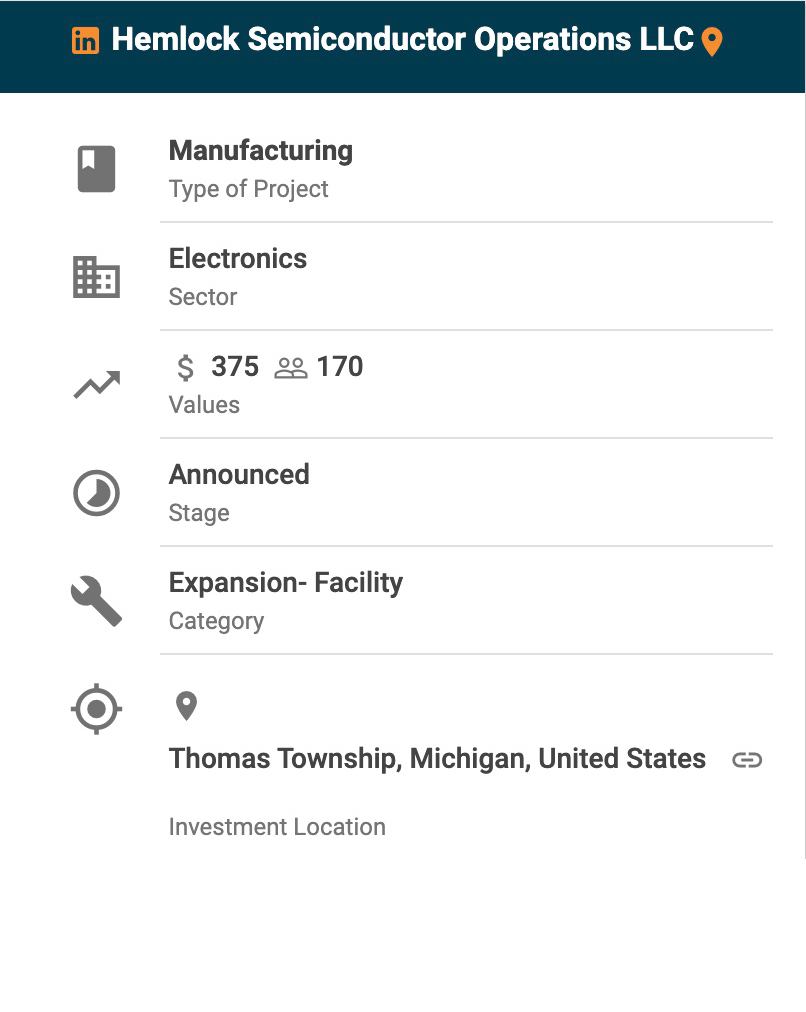The width and height of the screenshot is (806, 1012).
Task: Click the Expansion- Facility category text
Action: (286, 583)
